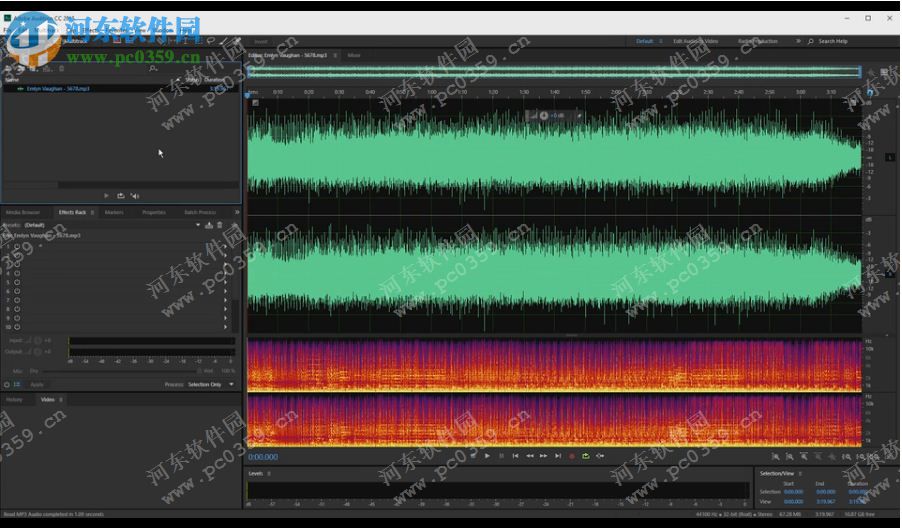902x528 pixels.
Task: Click the zoom navigator overview bar
Action: click(555, 72)
